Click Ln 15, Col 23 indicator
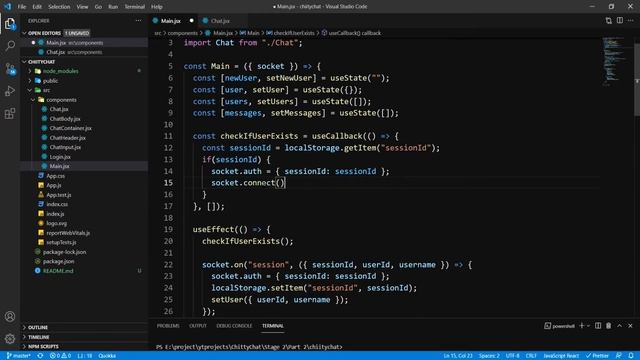The height and width of the screenshot is (360, 640). [x=458, y=356]
